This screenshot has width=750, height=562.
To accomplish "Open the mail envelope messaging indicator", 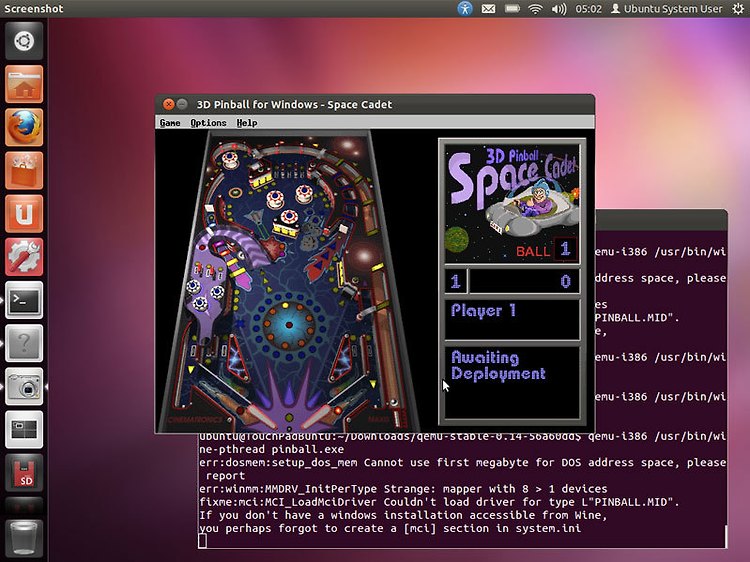I will point(488,9).
